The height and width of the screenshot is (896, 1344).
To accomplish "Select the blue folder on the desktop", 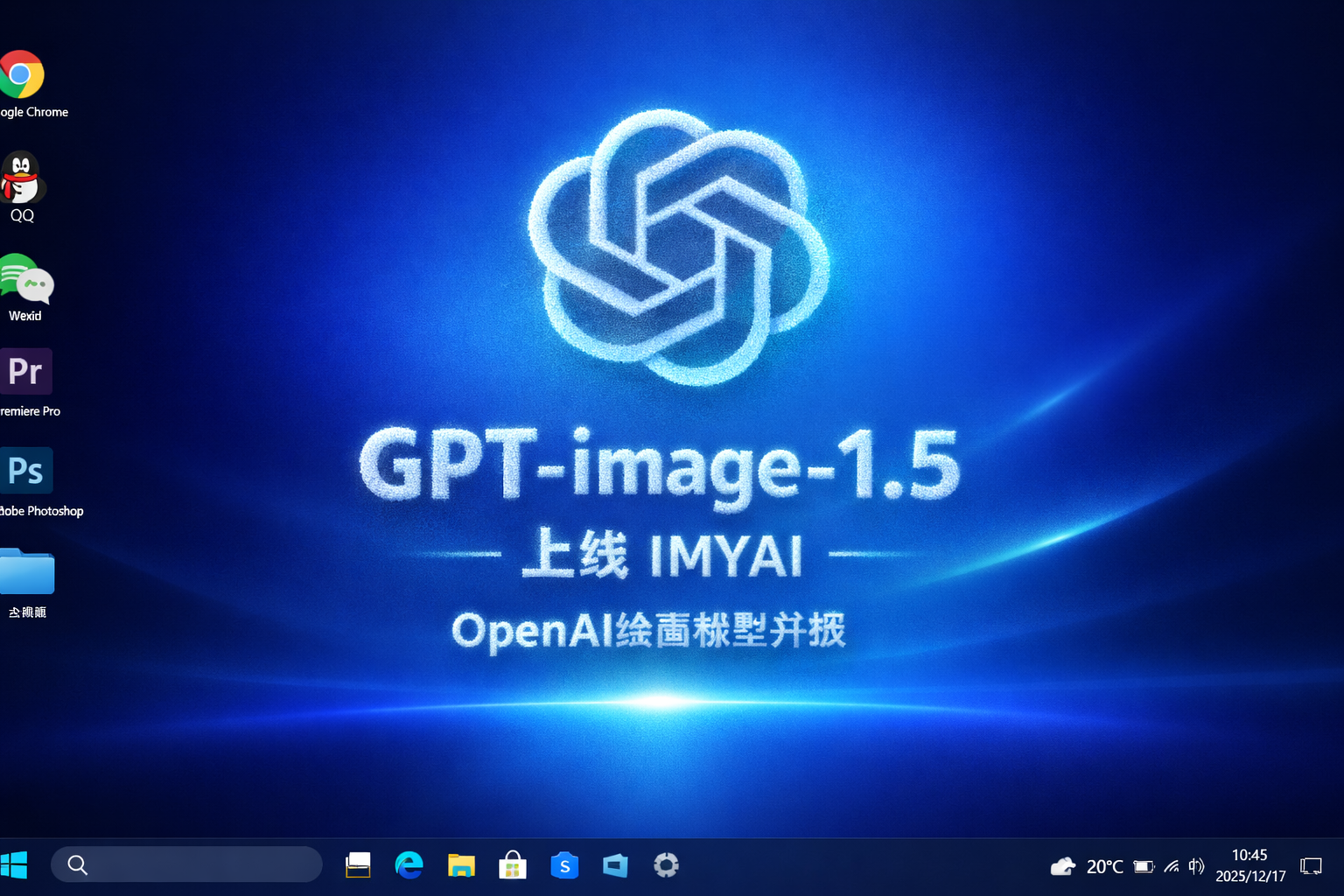I will [x=26, y=571].
